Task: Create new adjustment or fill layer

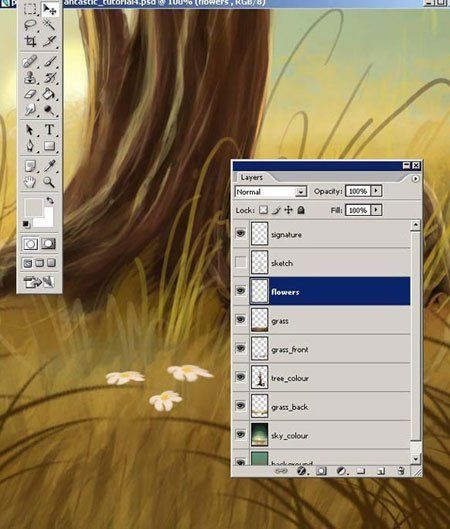Action: [341, 471]
